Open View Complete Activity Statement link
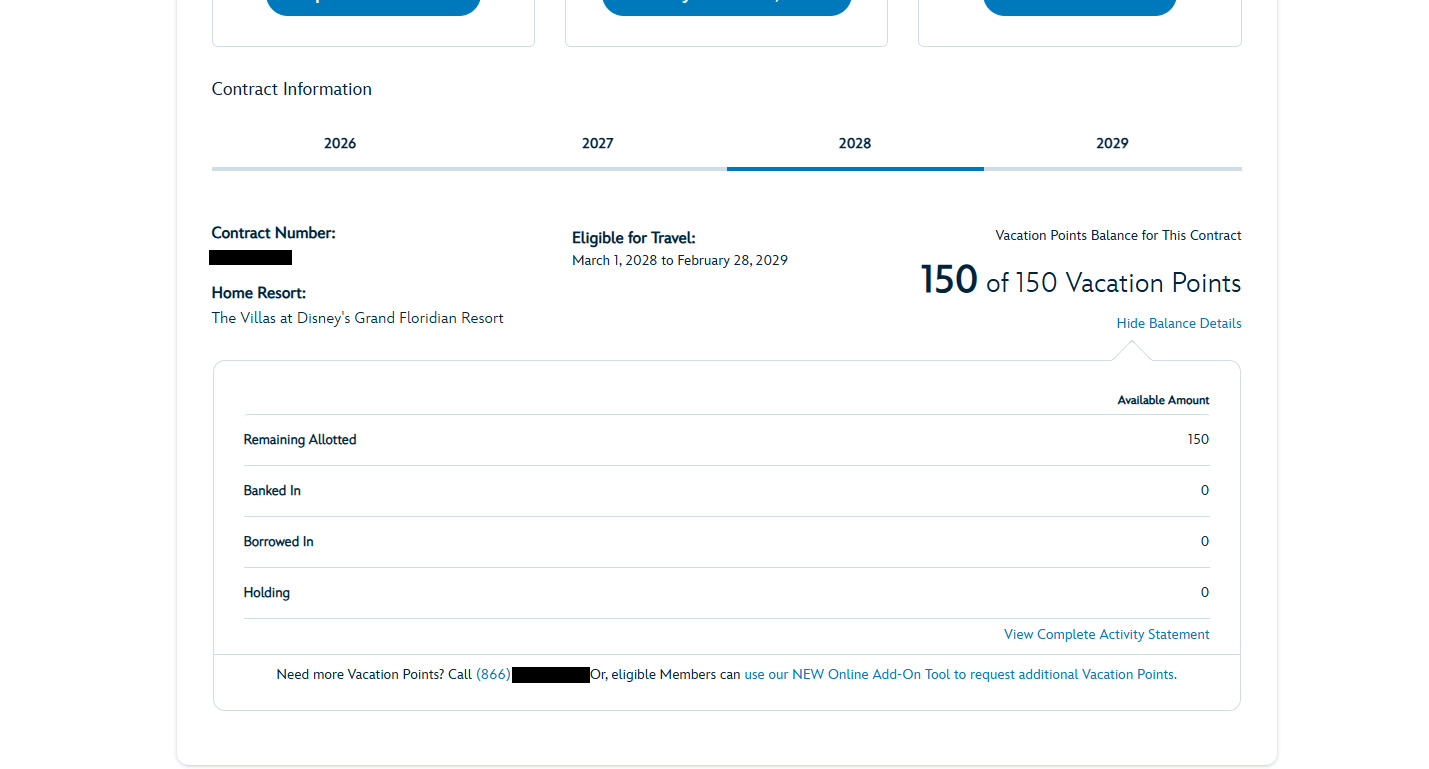This screenshot has height=769, width=1429. 1107,635
